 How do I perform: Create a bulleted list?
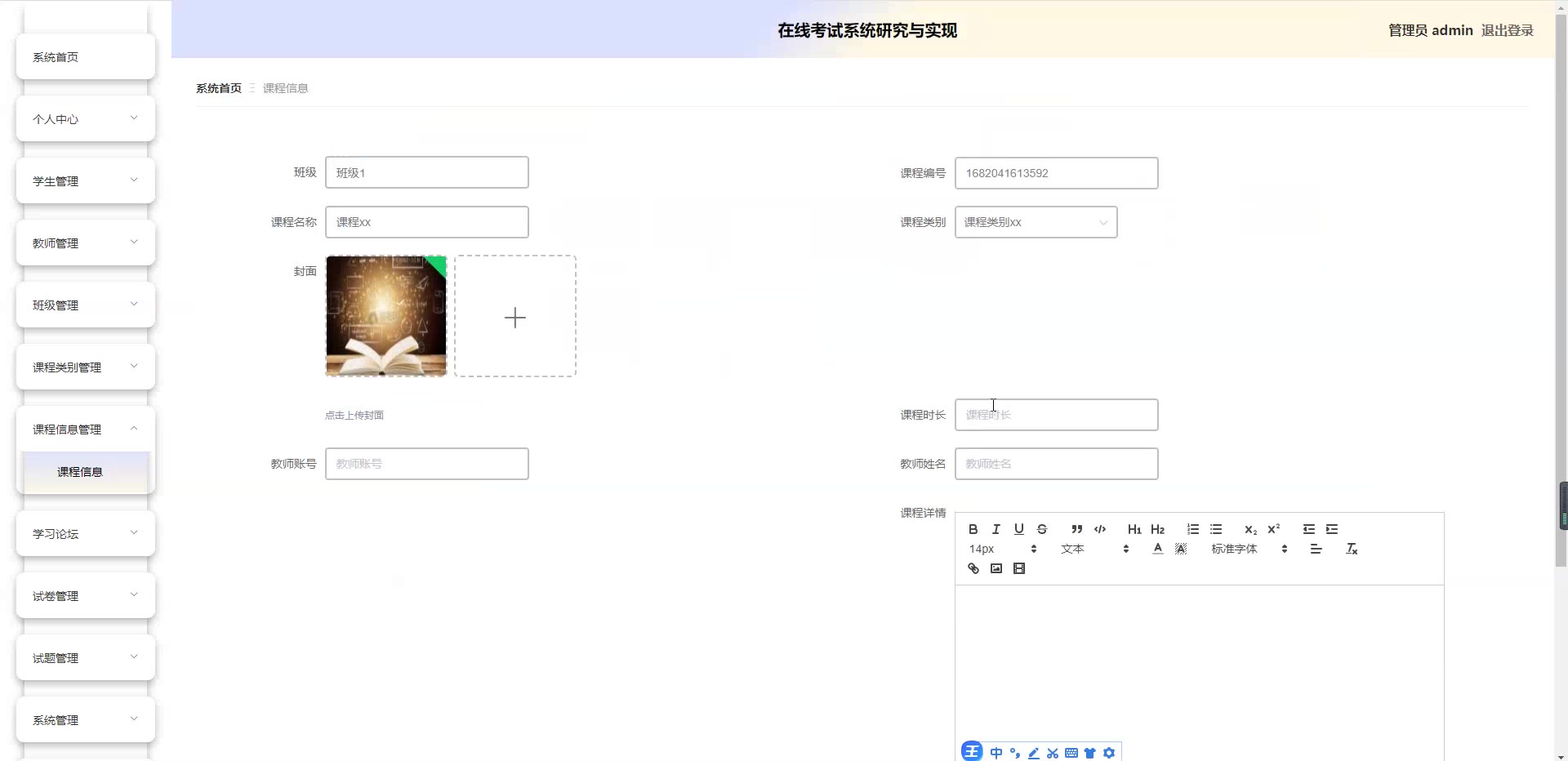click(1215, 529)
